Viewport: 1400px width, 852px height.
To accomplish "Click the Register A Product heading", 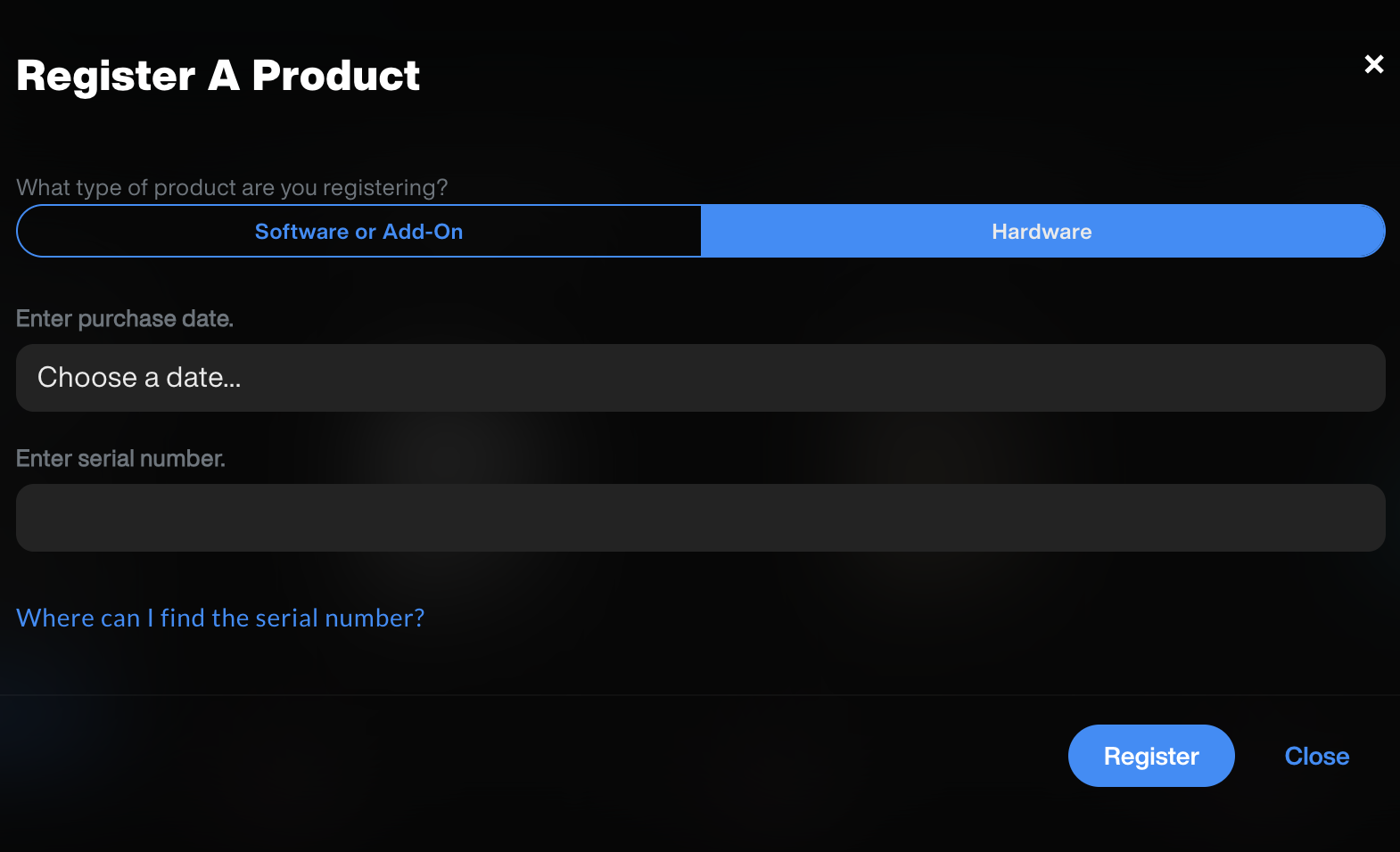I will 218,77.
